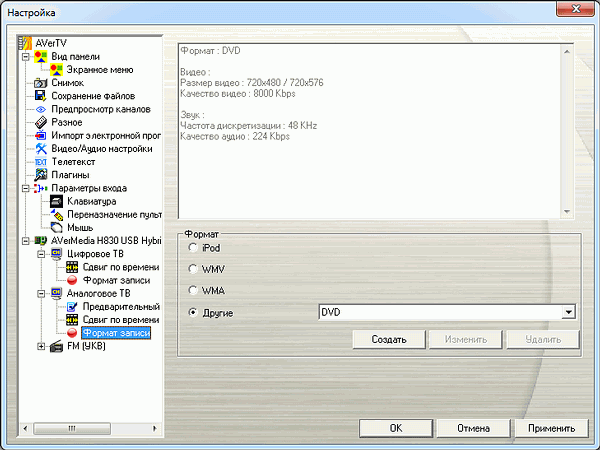The width and height of the screenshot is (600, 450).
Task: Select Телетекст in the tree
Action: pos(73,162)
